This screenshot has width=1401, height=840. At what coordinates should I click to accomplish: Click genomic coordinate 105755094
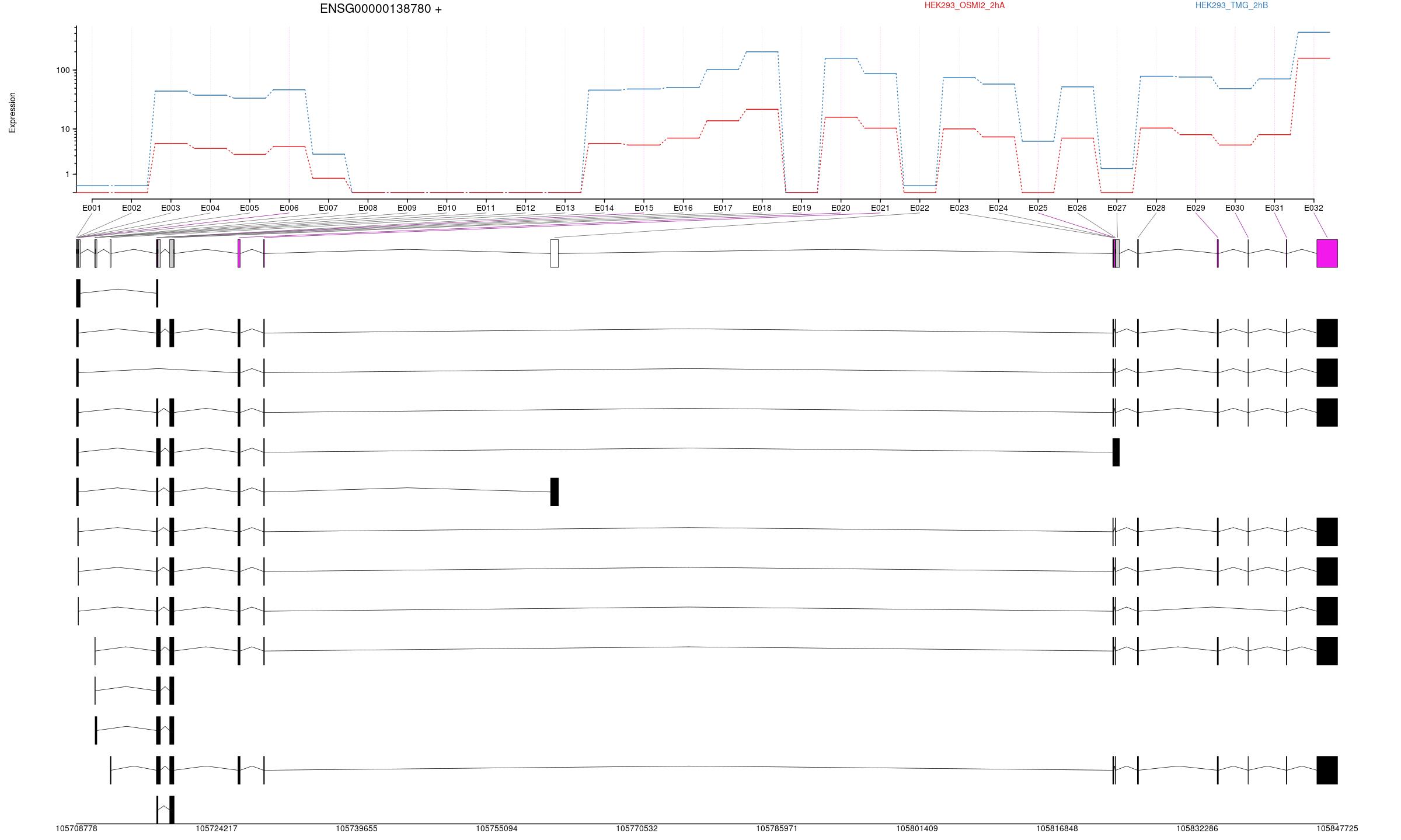(x=497, y=829)
